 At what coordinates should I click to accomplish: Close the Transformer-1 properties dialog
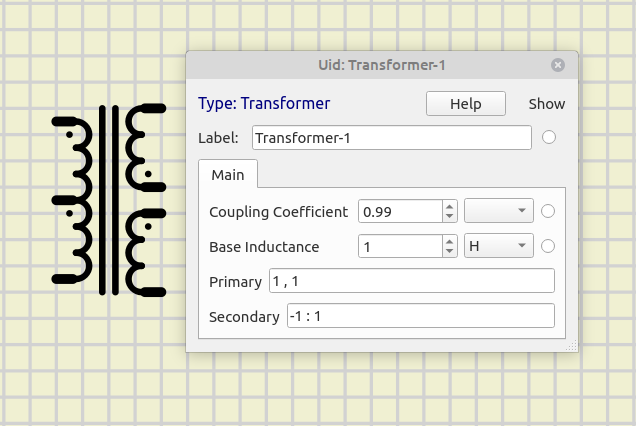coord(558,65)
